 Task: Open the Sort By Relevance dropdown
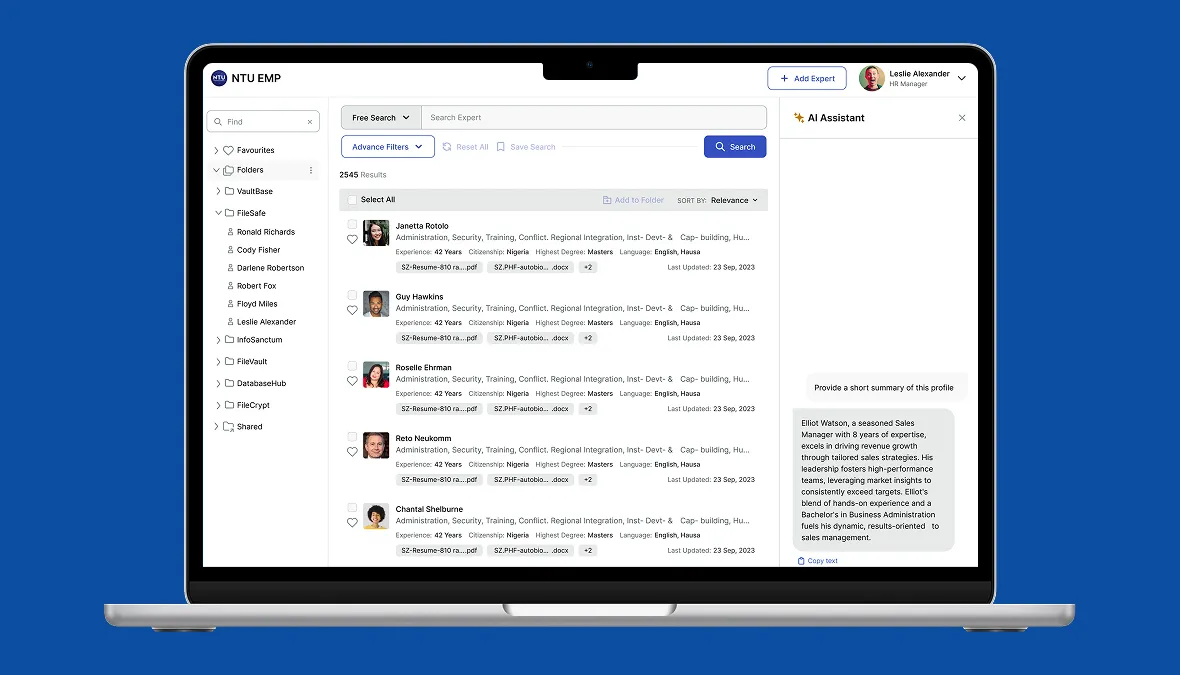(734, 200)
